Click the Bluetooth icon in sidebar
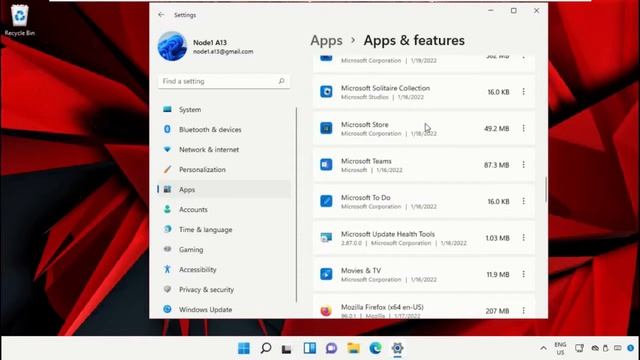The image size is (640, 360). 167,129
